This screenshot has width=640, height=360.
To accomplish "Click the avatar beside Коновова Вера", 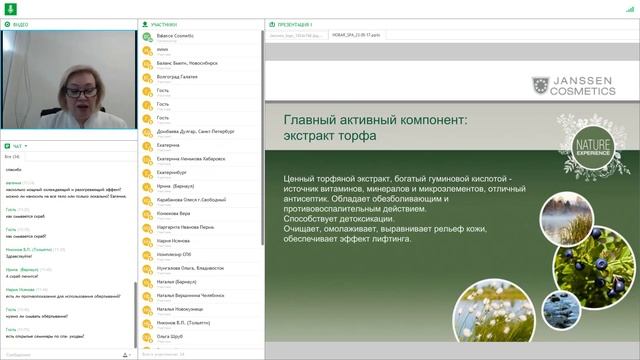I will pyautogui.click(x=147, y=215).
